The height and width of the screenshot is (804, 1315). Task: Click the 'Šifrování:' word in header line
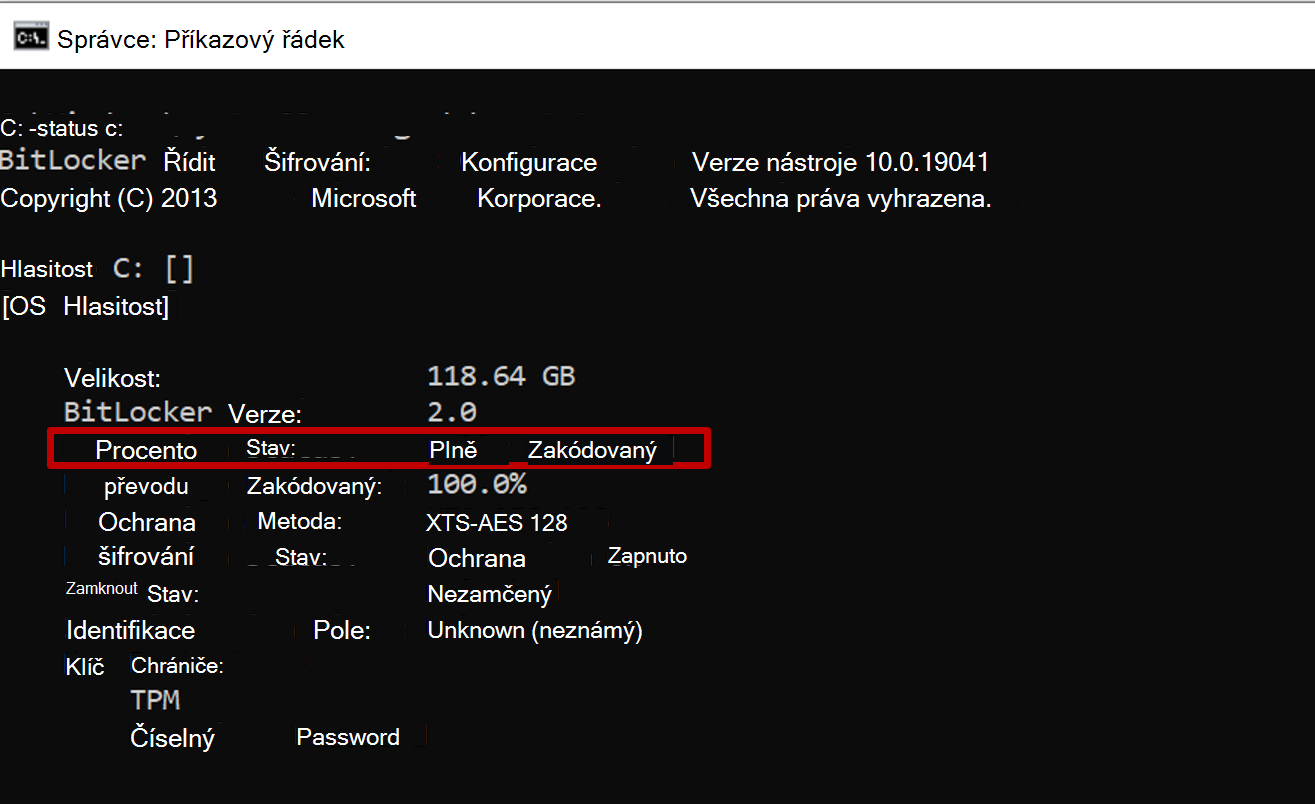[x=317, y=163]
